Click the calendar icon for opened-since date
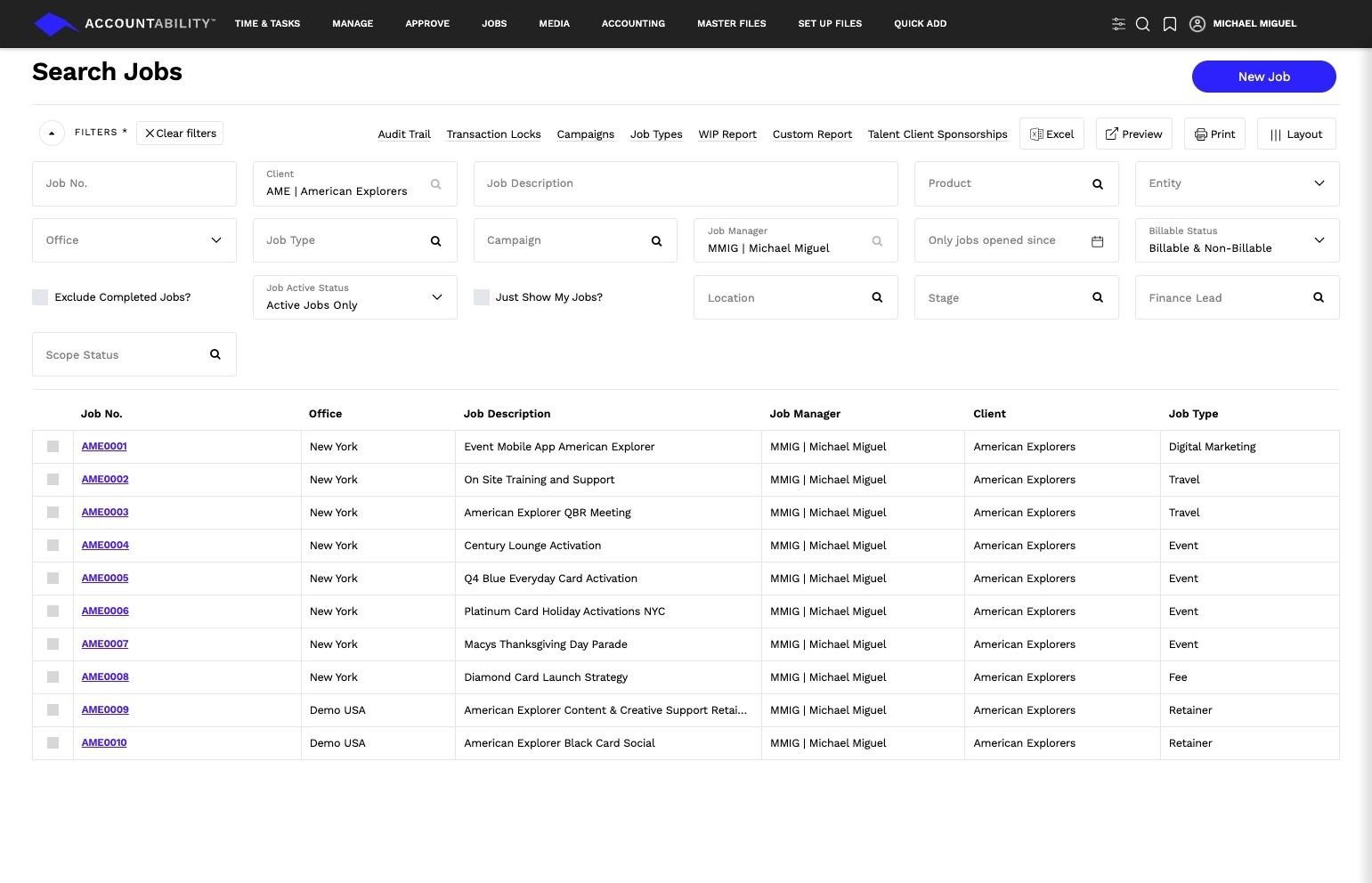The height and width of the screenshot is (883, 1372). pyautogui.click(x=1097, y=241)
